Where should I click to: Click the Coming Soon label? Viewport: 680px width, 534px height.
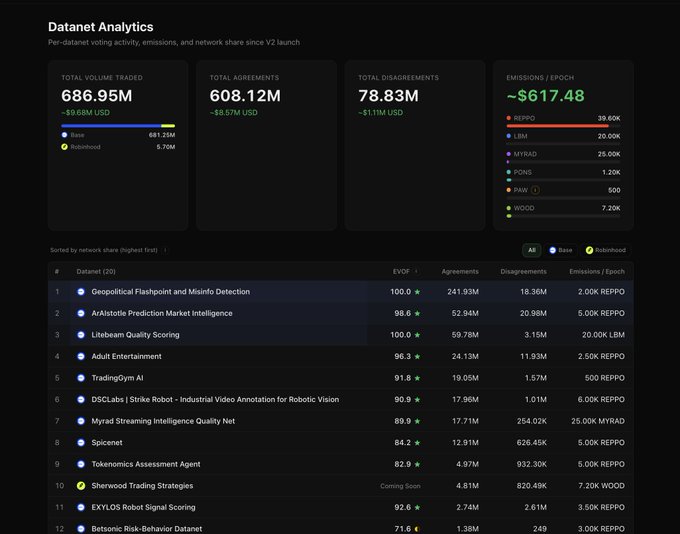400,486
